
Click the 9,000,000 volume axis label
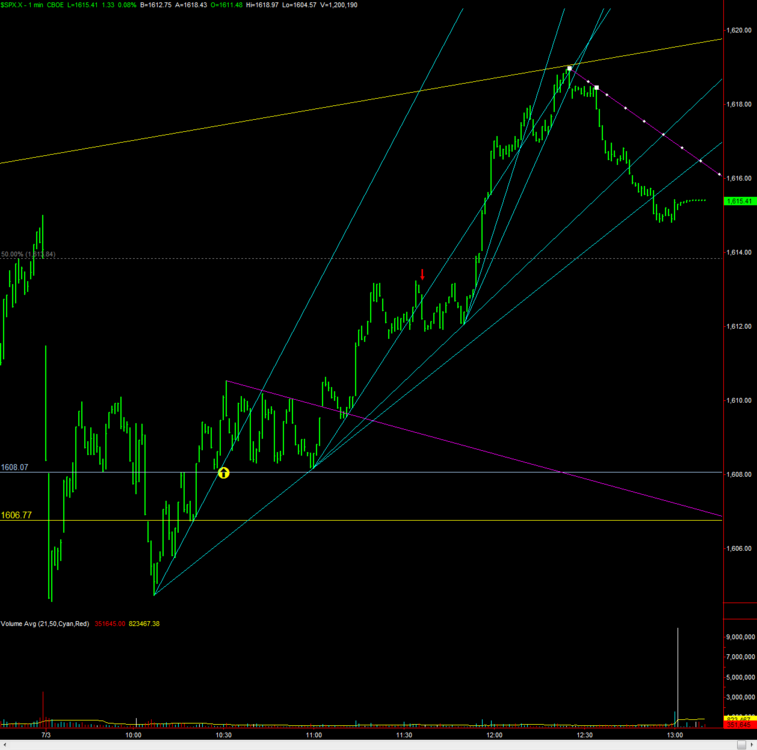(741, 637)
